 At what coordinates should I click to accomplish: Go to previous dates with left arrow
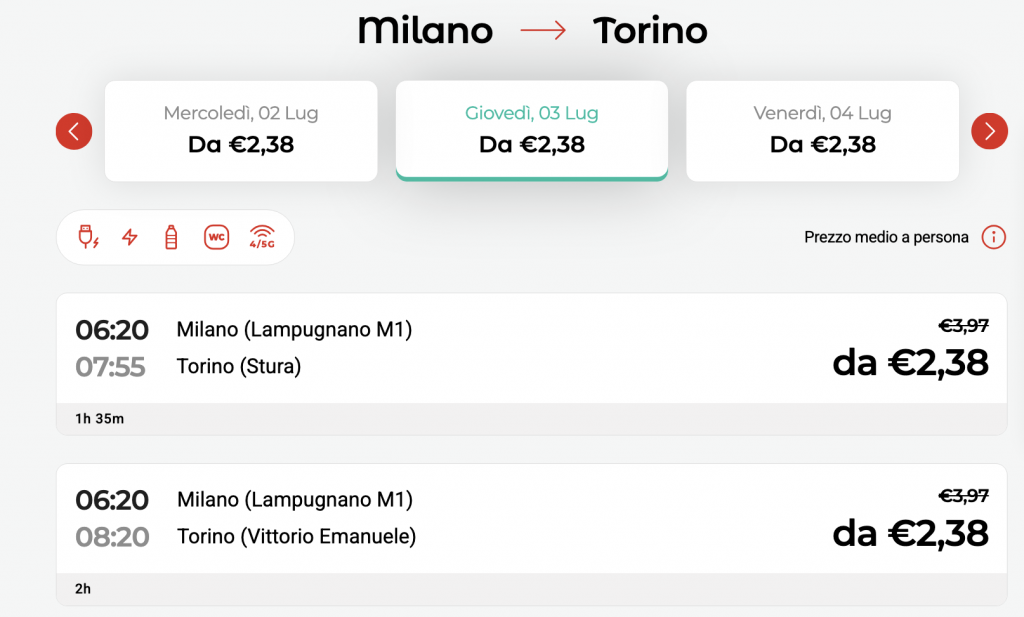pos(74,131)
